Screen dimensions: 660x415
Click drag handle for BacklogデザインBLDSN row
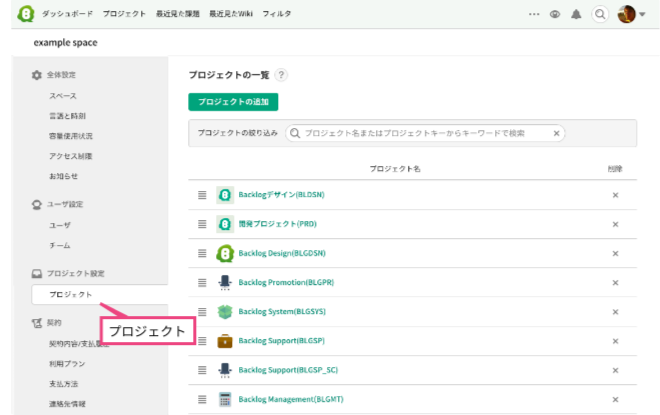(202, 195)
